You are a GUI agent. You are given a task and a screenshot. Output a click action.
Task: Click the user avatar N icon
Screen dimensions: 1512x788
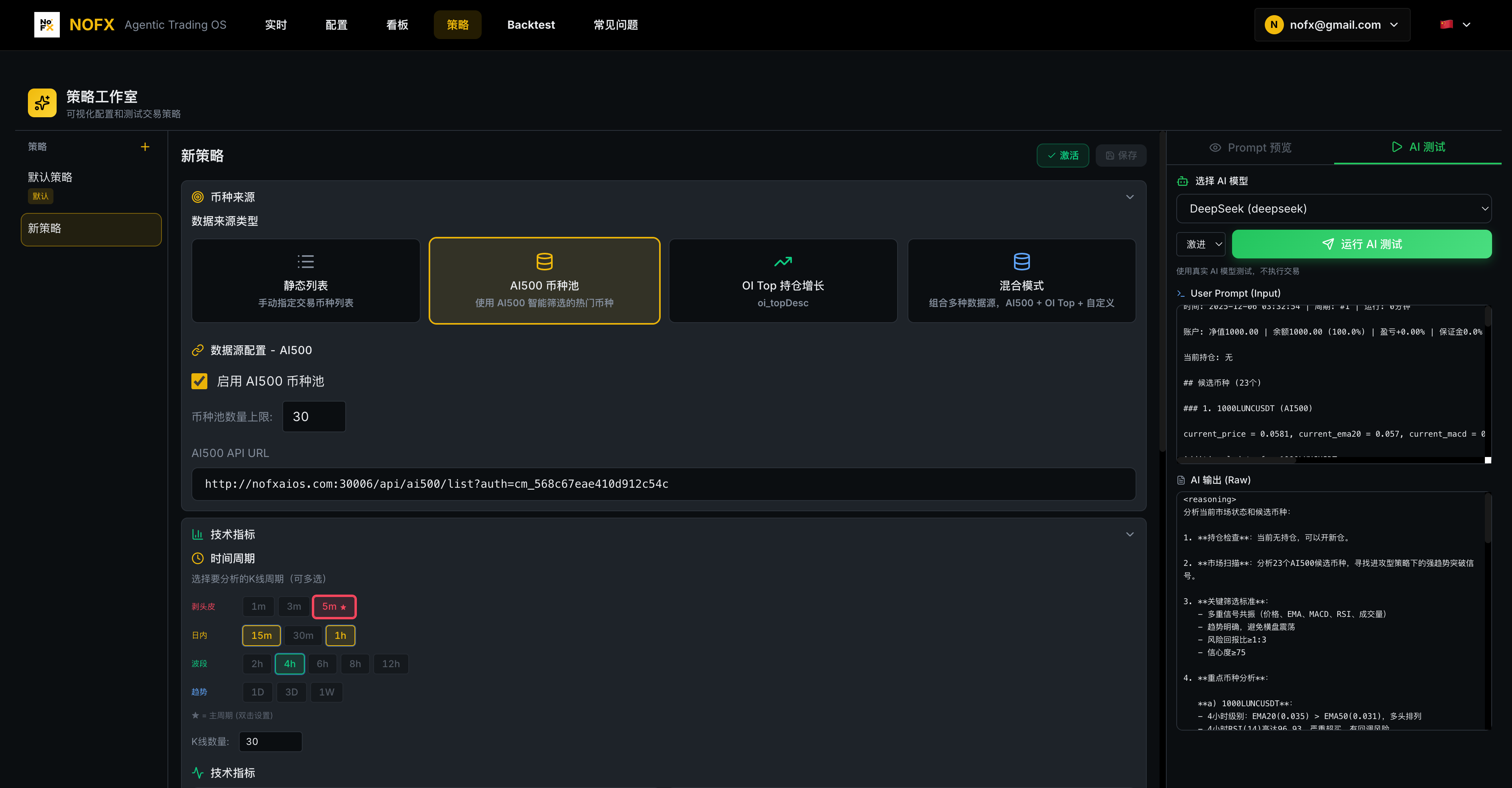1273,25
